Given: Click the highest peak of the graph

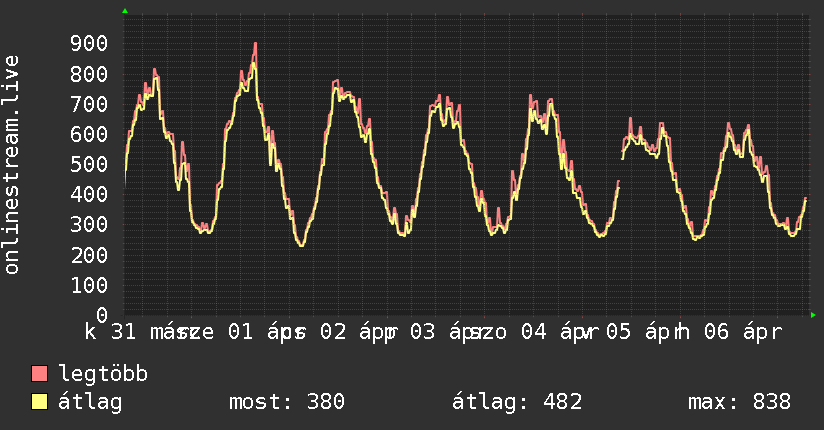Looking at the screenshot, I should tap(255, 44).
